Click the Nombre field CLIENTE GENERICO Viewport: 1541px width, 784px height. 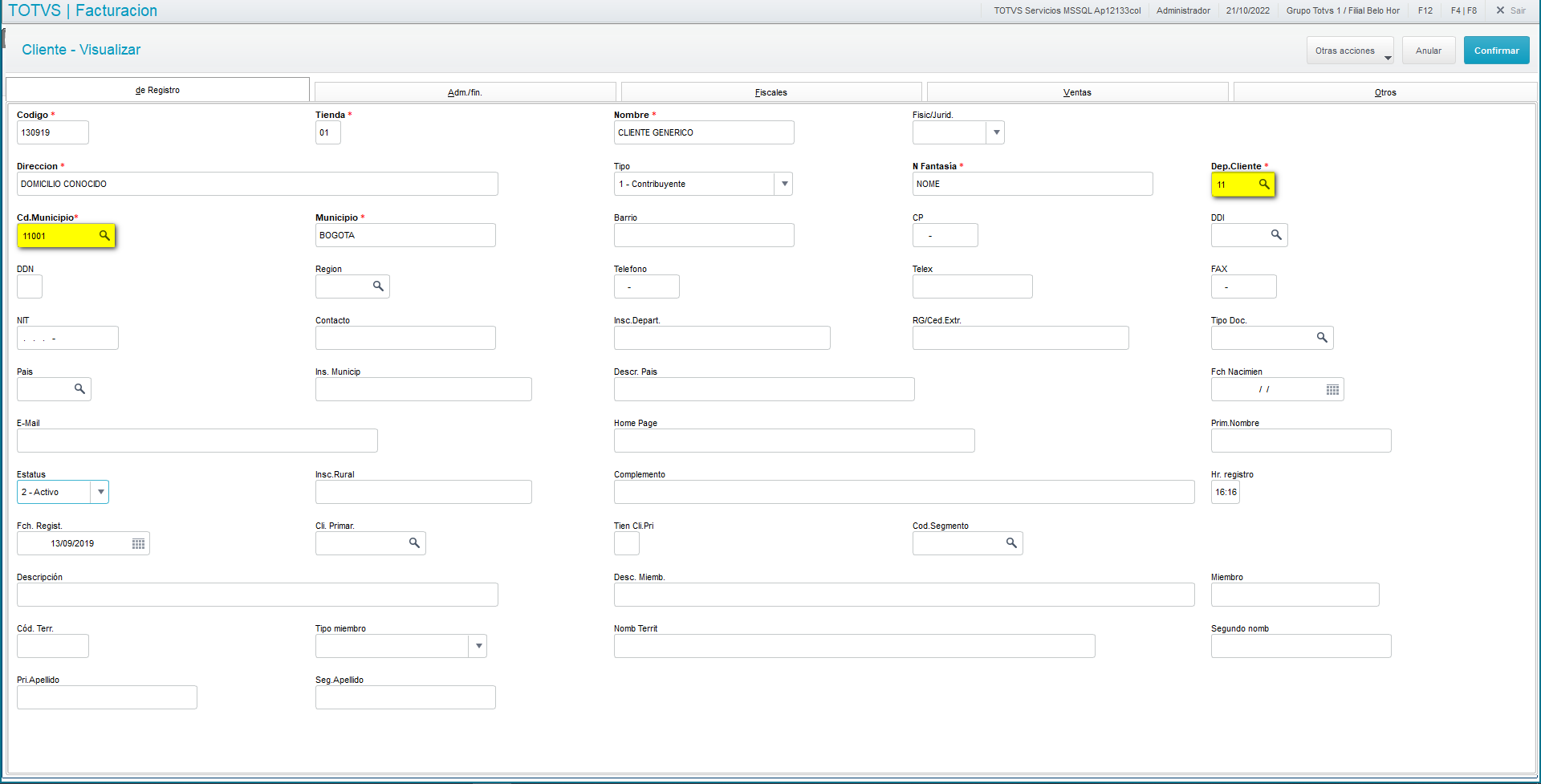click(704, 132)
